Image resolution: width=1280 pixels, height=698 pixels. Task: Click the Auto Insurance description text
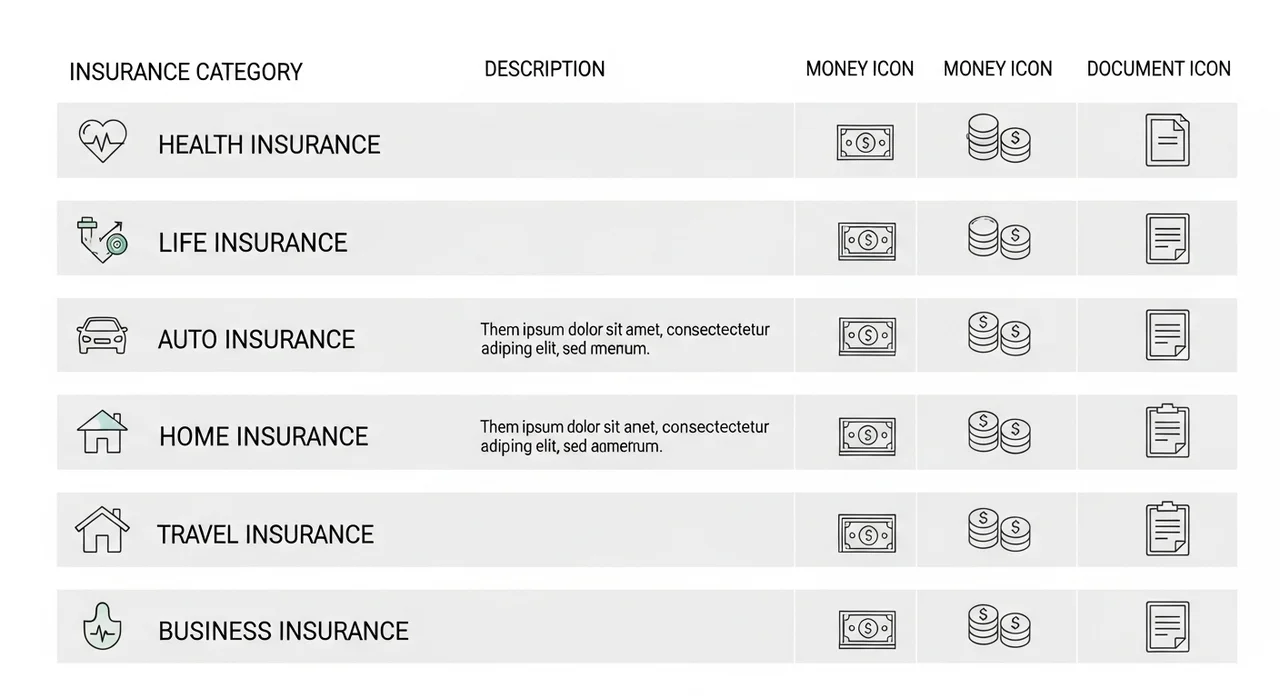625,339
